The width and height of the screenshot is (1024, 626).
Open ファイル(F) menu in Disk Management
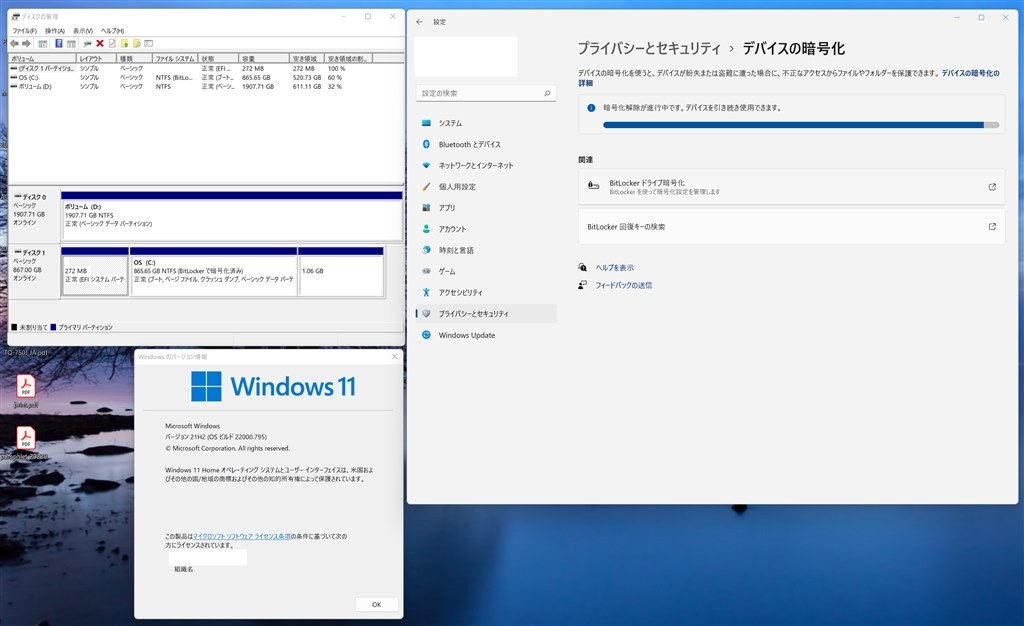click(25, 31)
